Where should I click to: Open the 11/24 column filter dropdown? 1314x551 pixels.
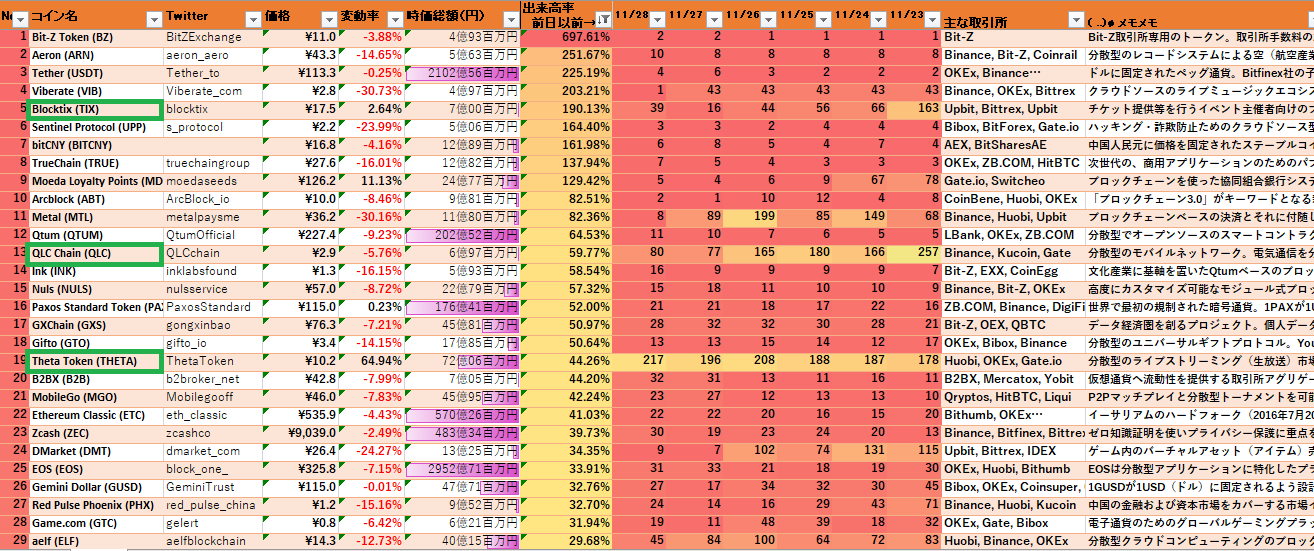[877, 19]
